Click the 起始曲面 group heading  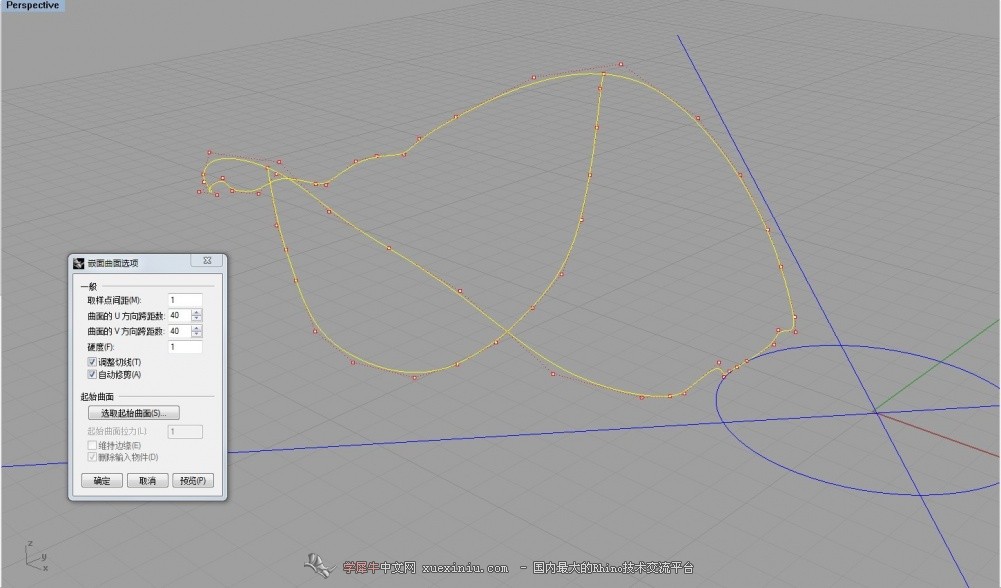click(97, 396)
